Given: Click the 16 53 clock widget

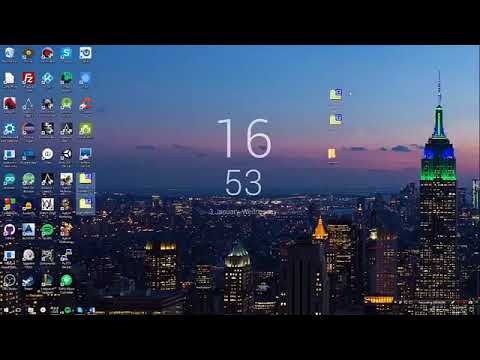Looking at the screenshot, I should tap(244, 157).
